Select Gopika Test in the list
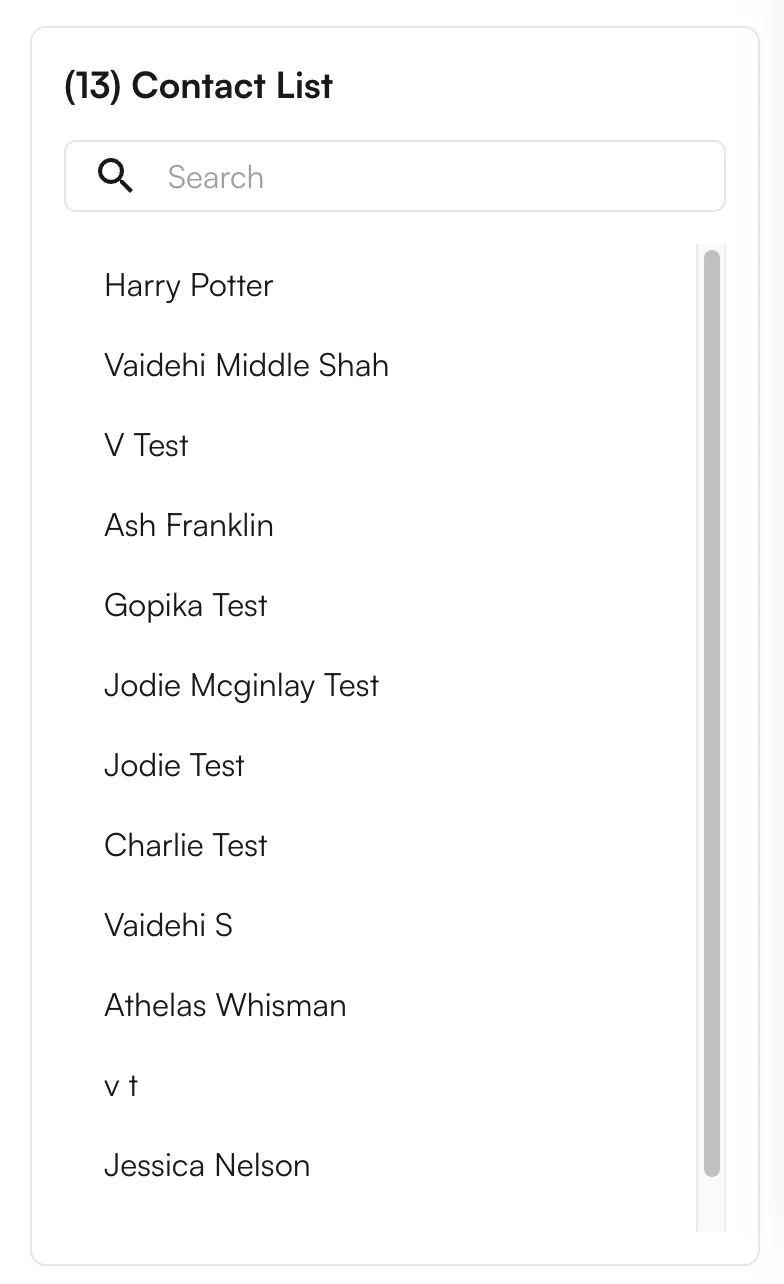This screenshot has width=784, height=1284. click(186, 605)
